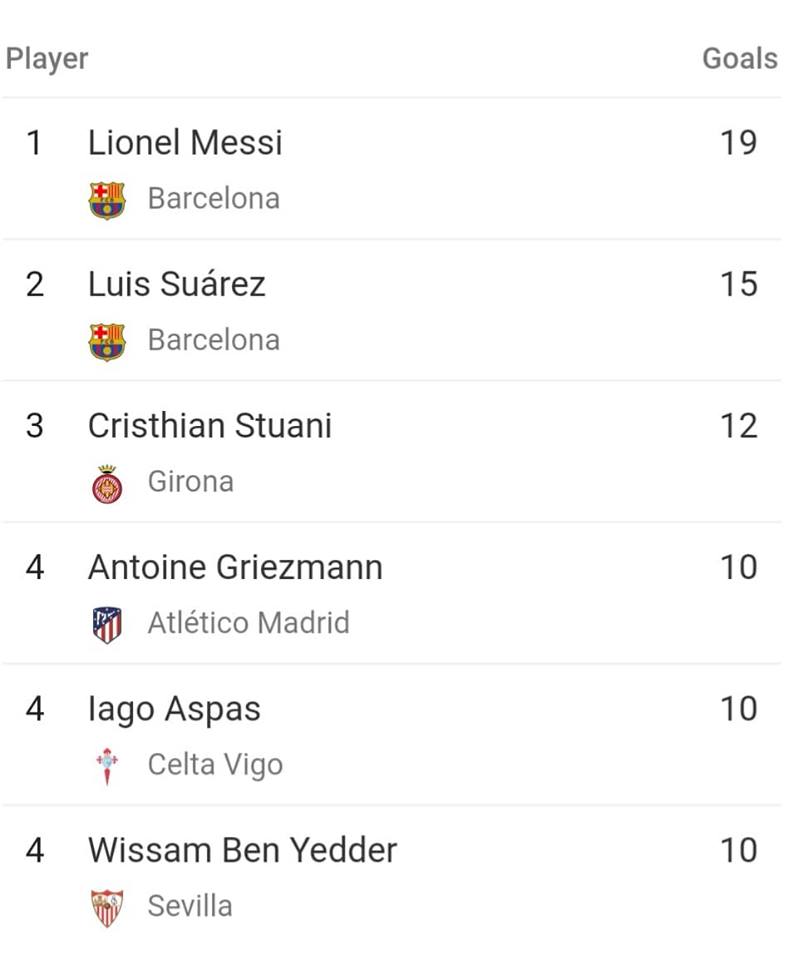Click the Player column header

tap(47, 59)
